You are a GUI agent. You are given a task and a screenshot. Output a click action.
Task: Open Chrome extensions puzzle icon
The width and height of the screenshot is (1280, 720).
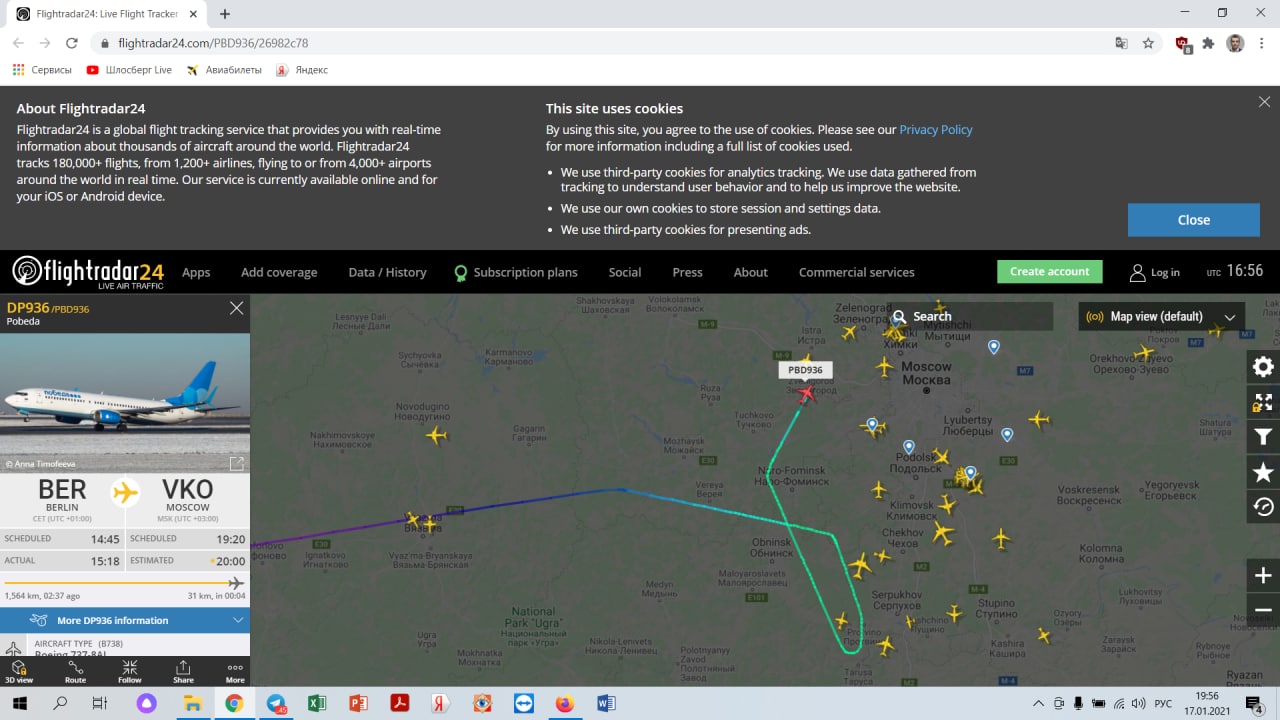pyautogui.click(x=1208, y=43)
